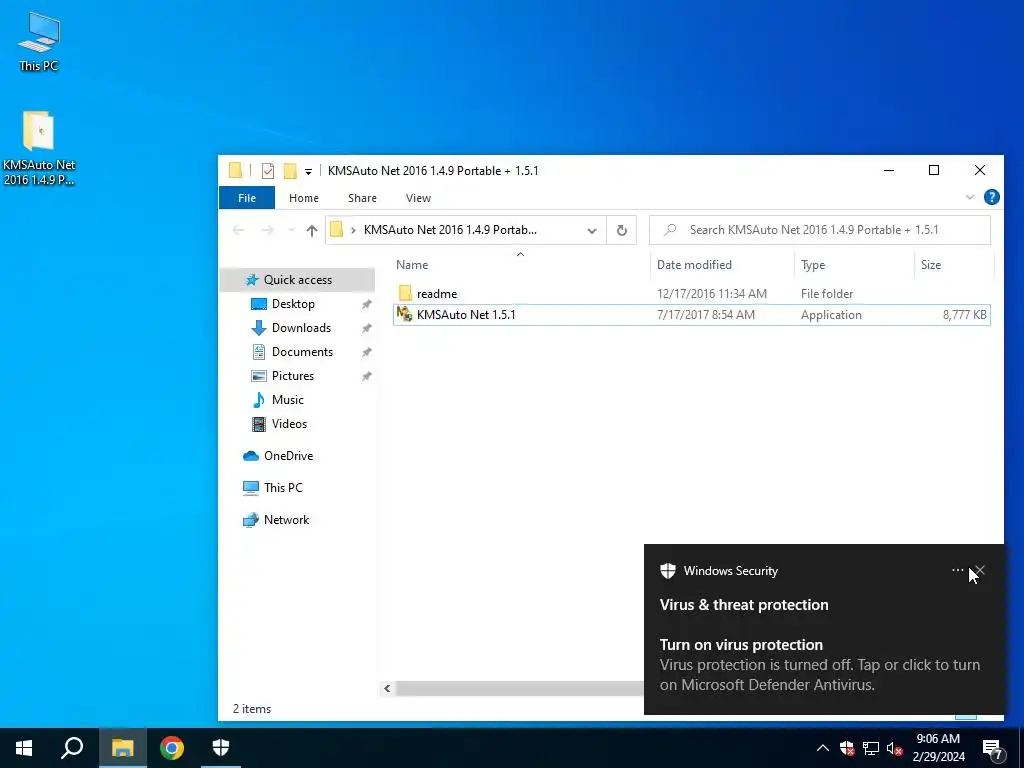Go up one folder level
Viewport: 1024px width, 768px height.
tap(312, 230)
